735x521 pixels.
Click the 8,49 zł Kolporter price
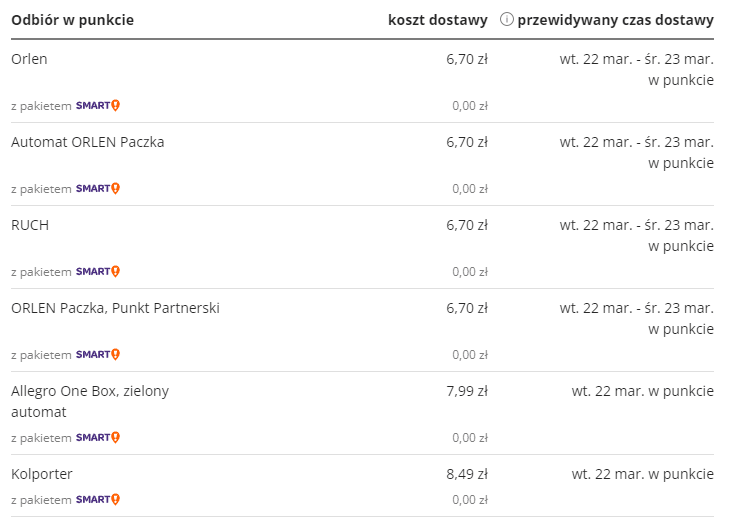[467, 474]
